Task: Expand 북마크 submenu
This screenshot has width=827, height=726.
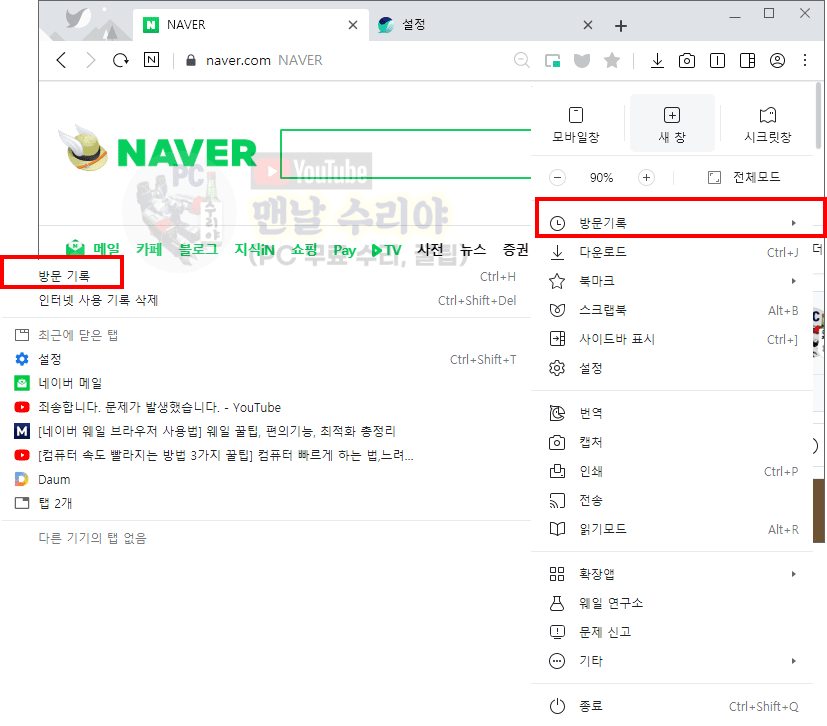Action: (x=674, y=281)
